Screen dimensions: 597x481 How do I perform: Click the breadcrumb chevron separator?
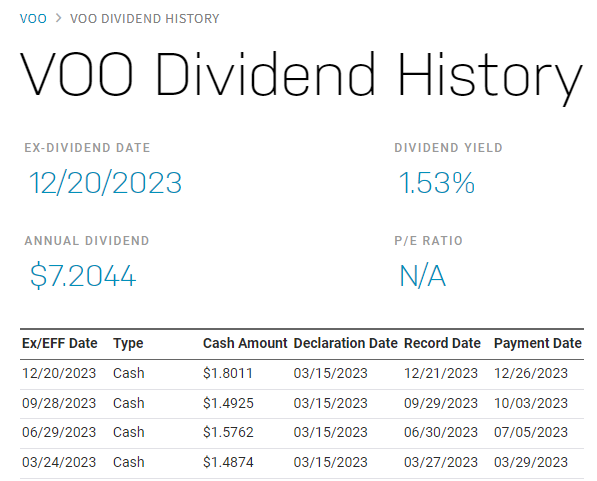[x=58, y=18]
